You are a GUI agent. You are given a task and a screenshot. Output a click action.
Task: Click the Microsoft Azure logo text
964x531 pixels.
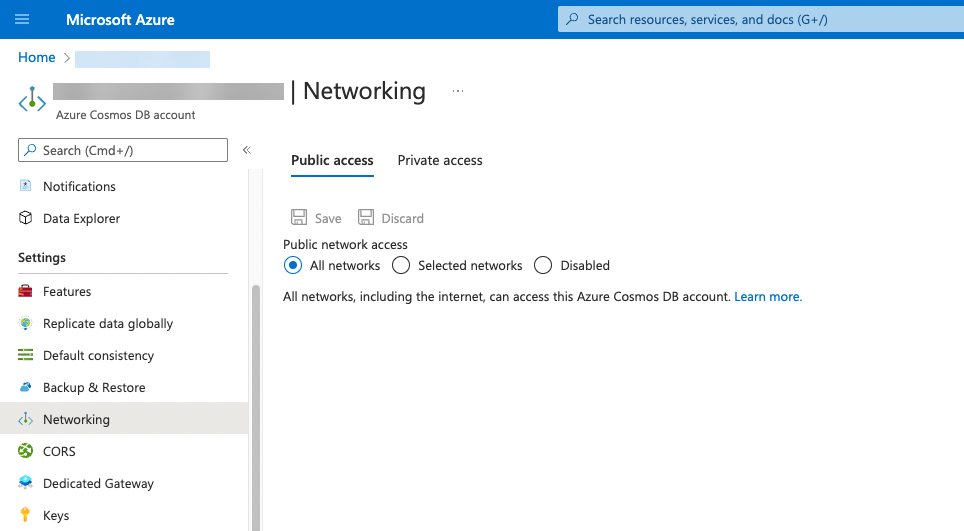point(120,20)
